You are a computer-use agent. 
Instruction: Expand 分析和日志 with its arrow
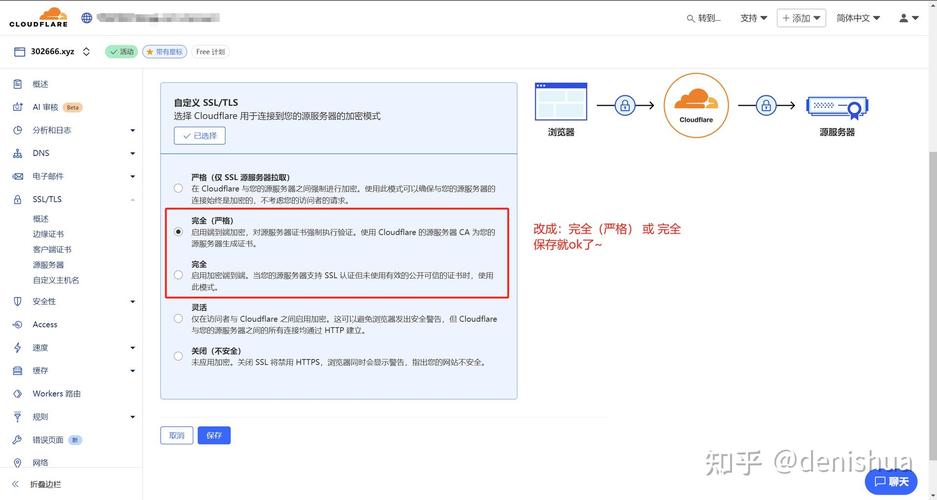(133, 130)
